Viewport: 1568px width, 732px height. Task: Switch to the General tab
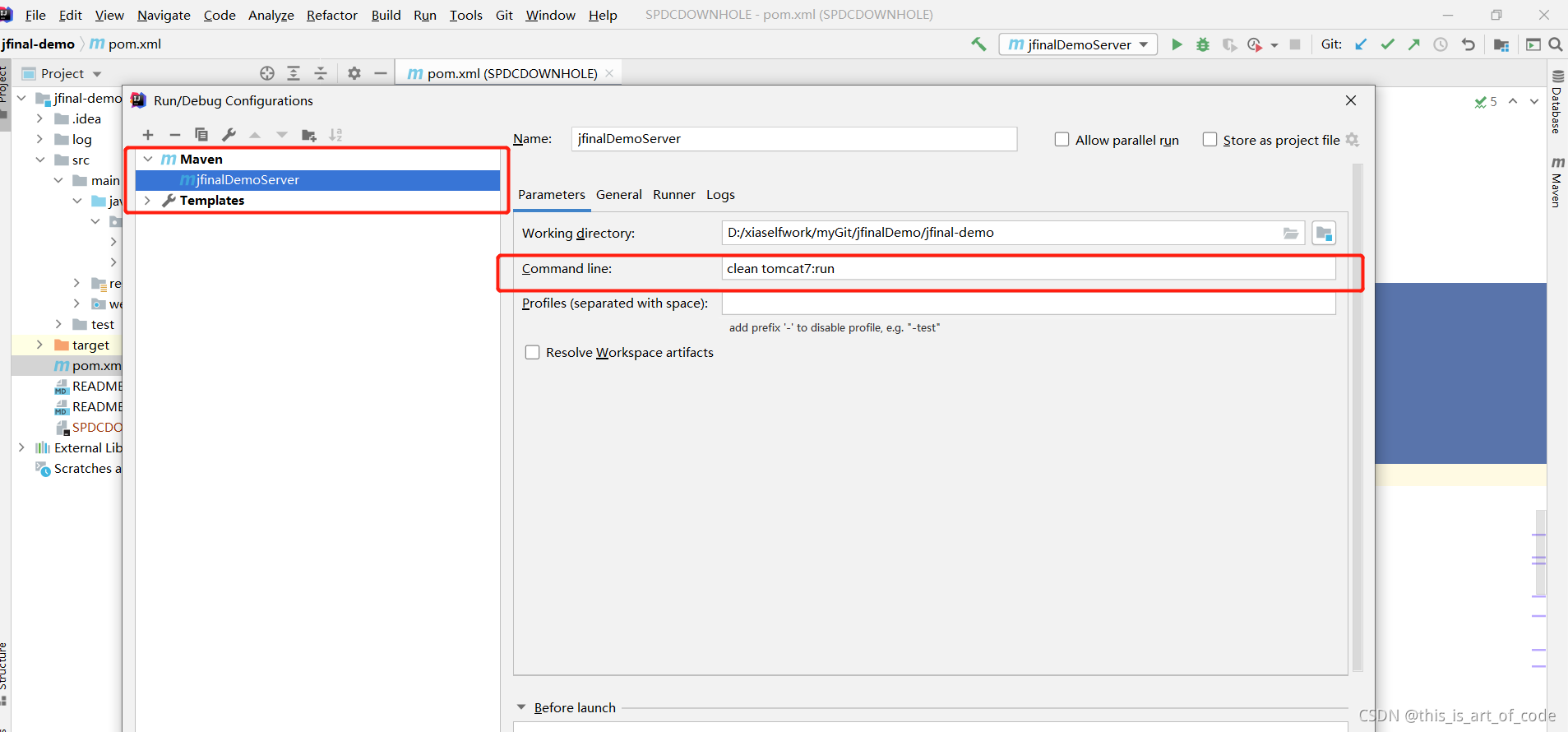[x=619, y=195]
